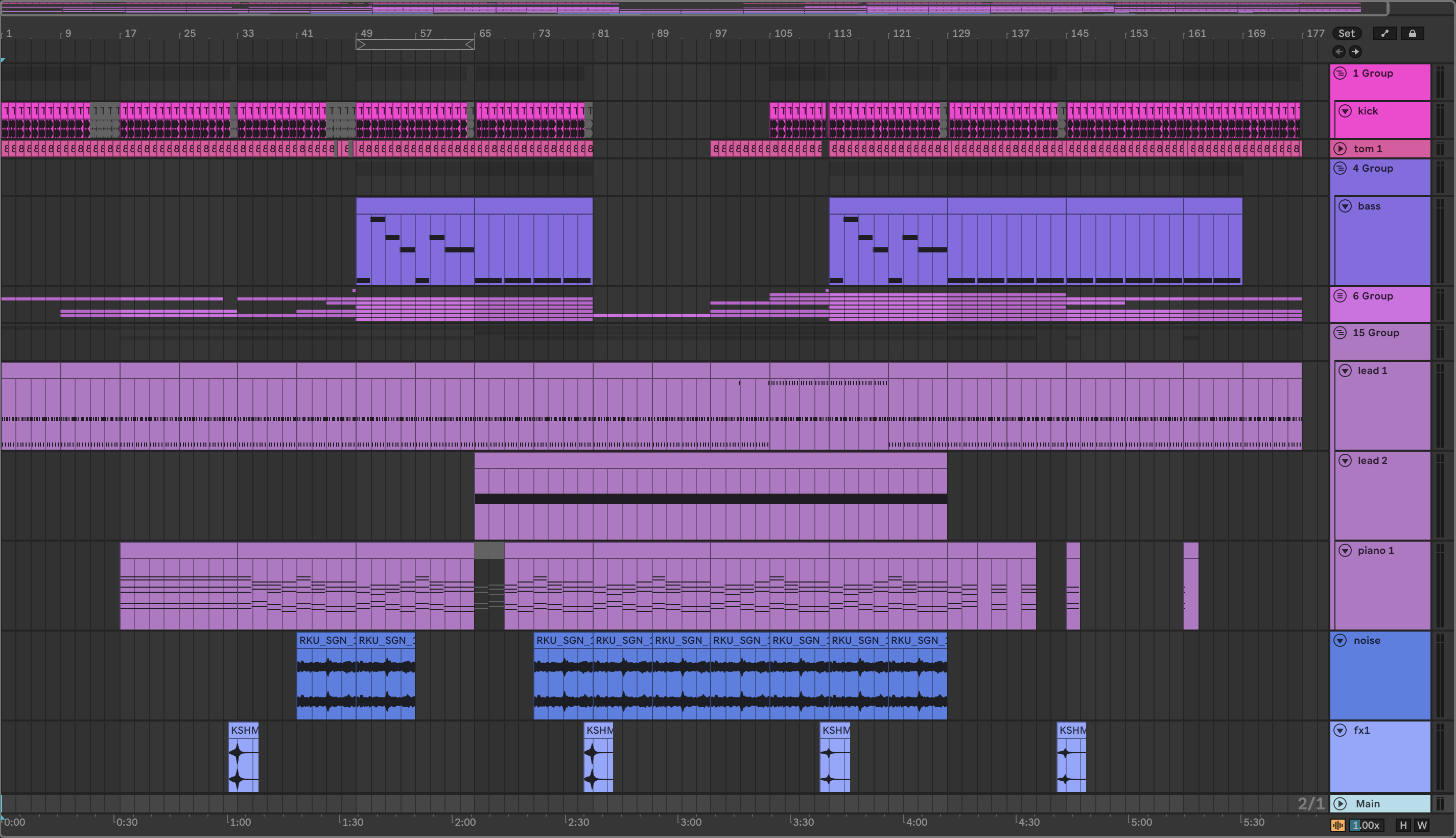
Task: Unfold the tom 1 track
Action: coord(1340,149)
